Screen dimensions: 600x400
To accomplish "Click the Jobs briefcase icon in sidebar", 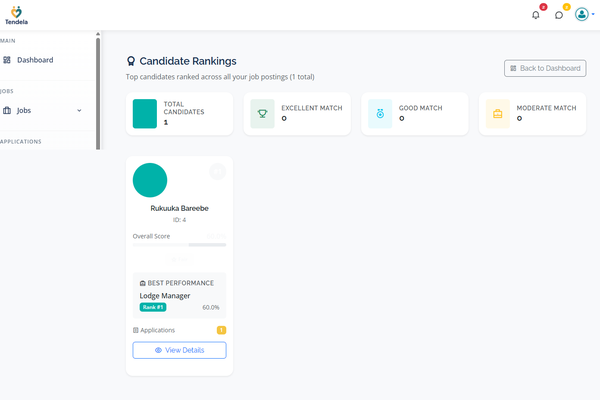I will point(7,110).
